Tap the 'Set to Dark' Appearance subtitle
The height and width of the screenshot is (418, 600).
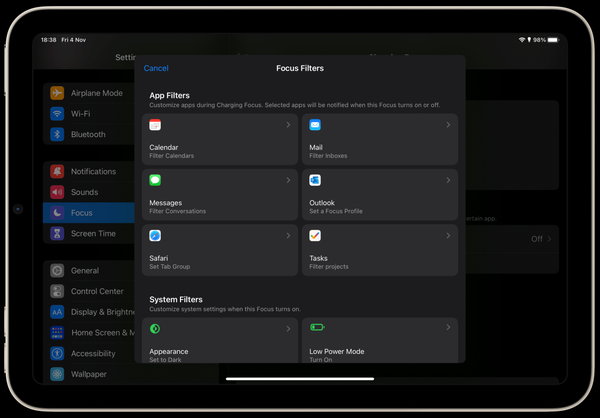click(165, 359)
